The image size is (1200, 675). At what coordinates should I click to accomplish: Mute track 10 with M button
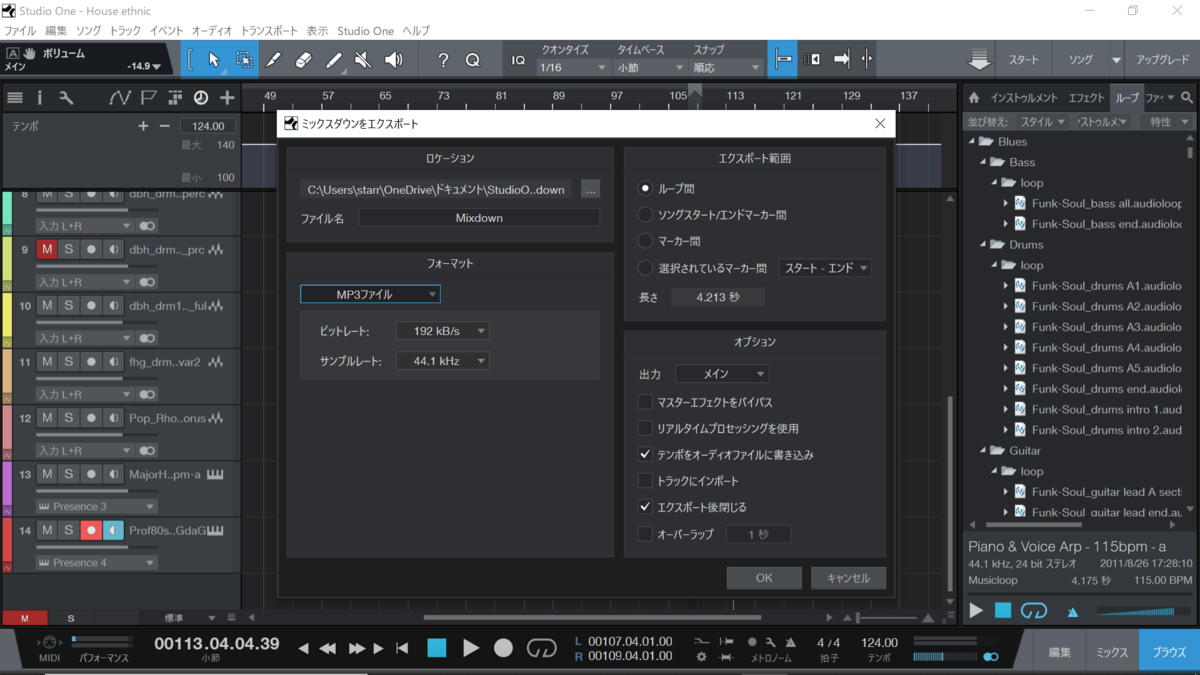[46, 306]
